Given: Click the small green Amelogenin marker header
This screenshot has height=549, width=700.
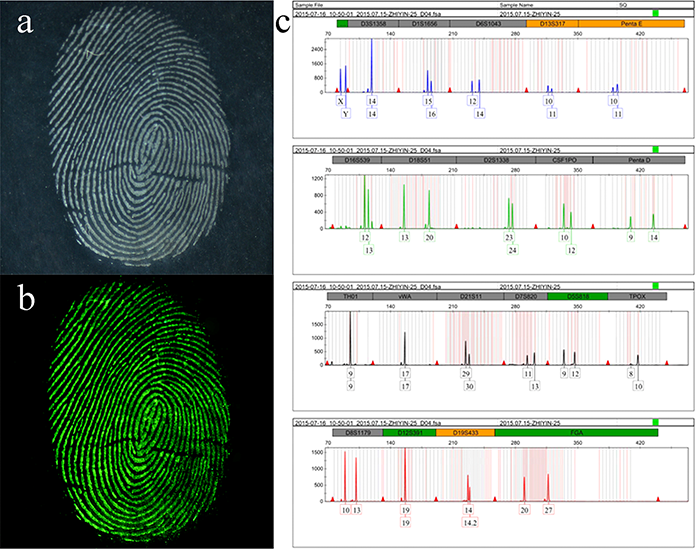Looking at the screenshot, I should pos(342,24).
